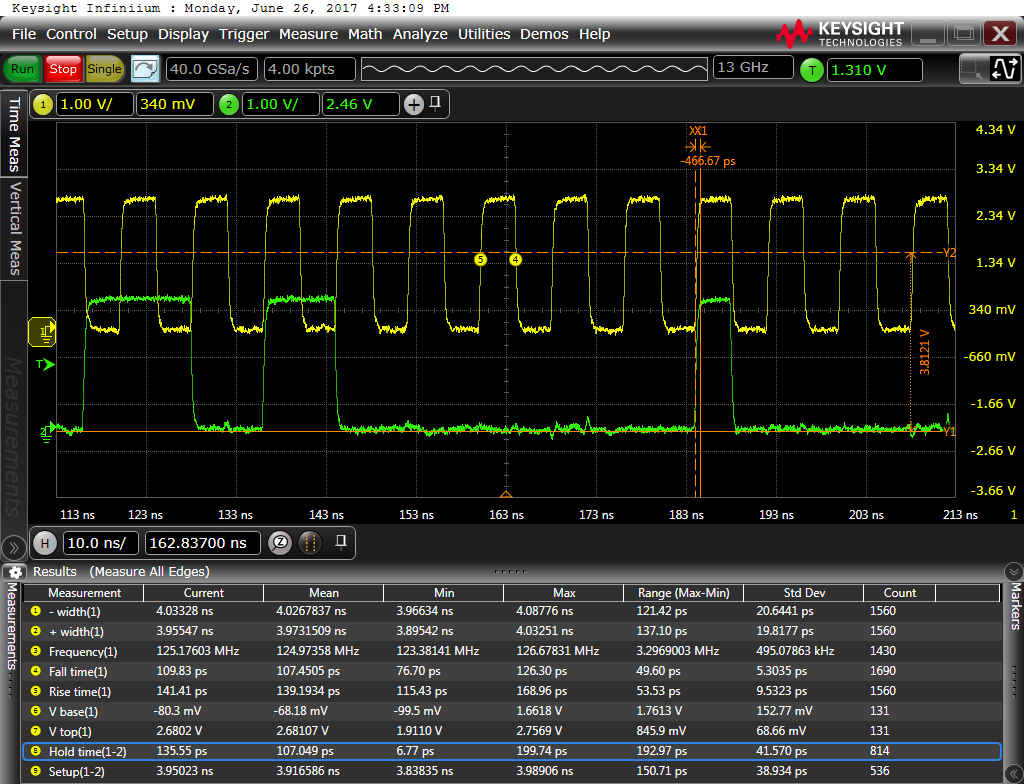
Task: Click the waveform edge trigger icon at top right
Action: coord(1004,69)
